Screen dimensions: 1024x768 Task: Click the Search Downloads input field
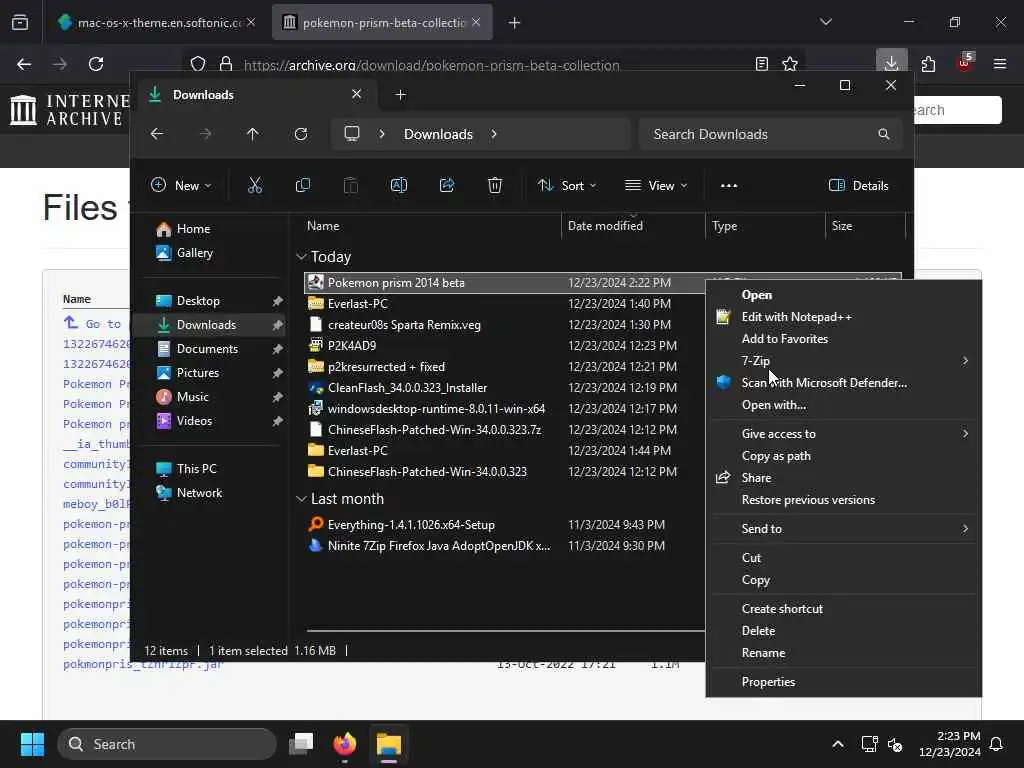[771, 134]
